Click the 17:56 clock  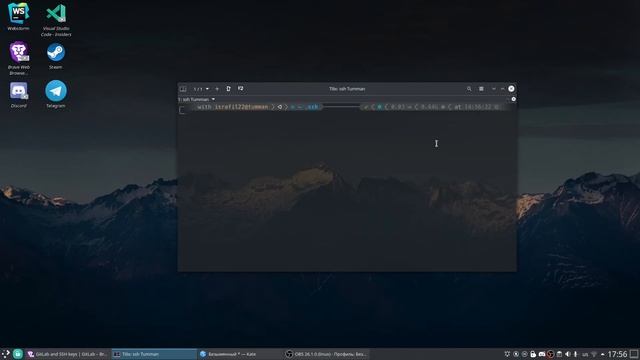point(617,354)
